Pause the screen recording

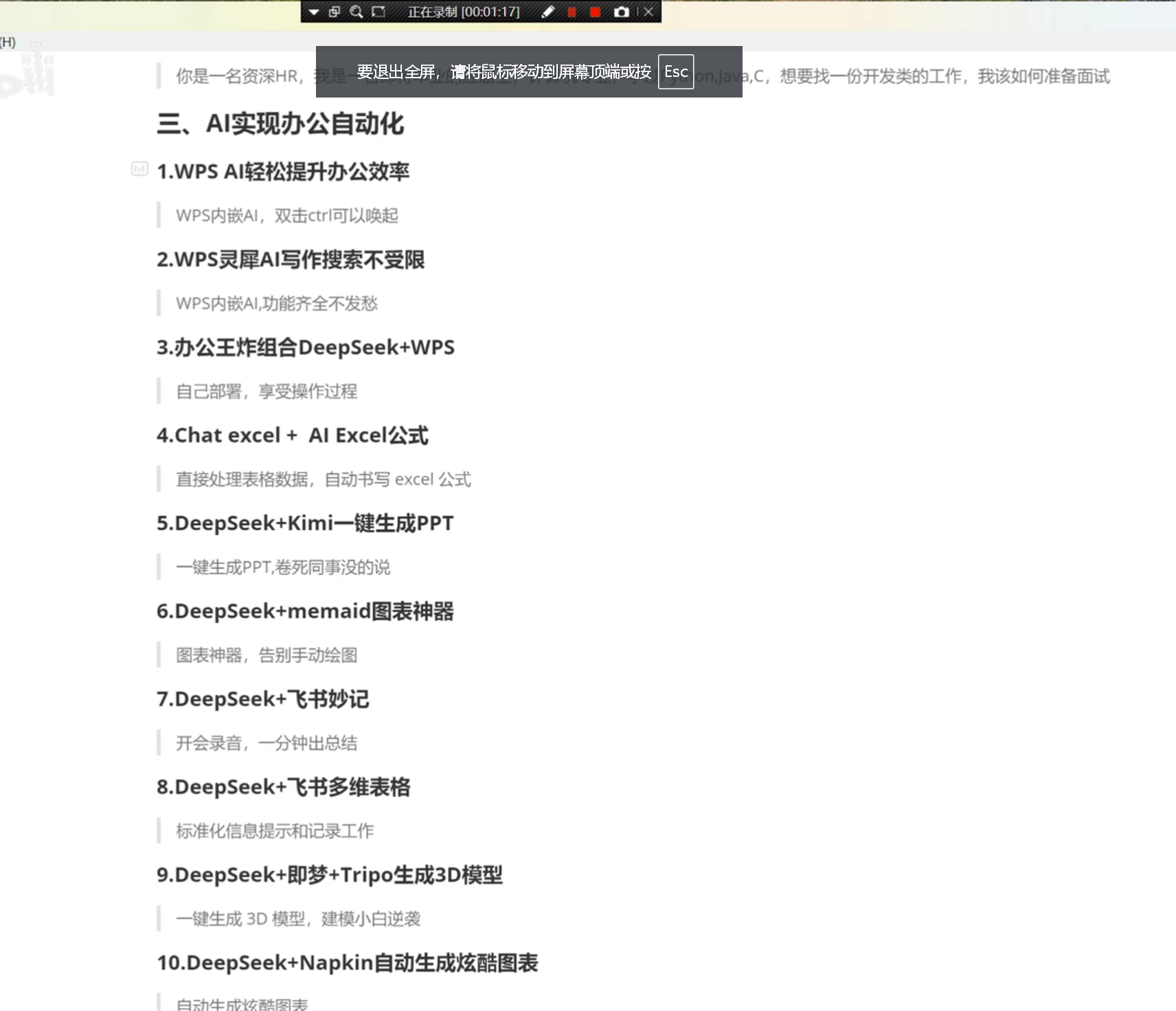point(572,12)
